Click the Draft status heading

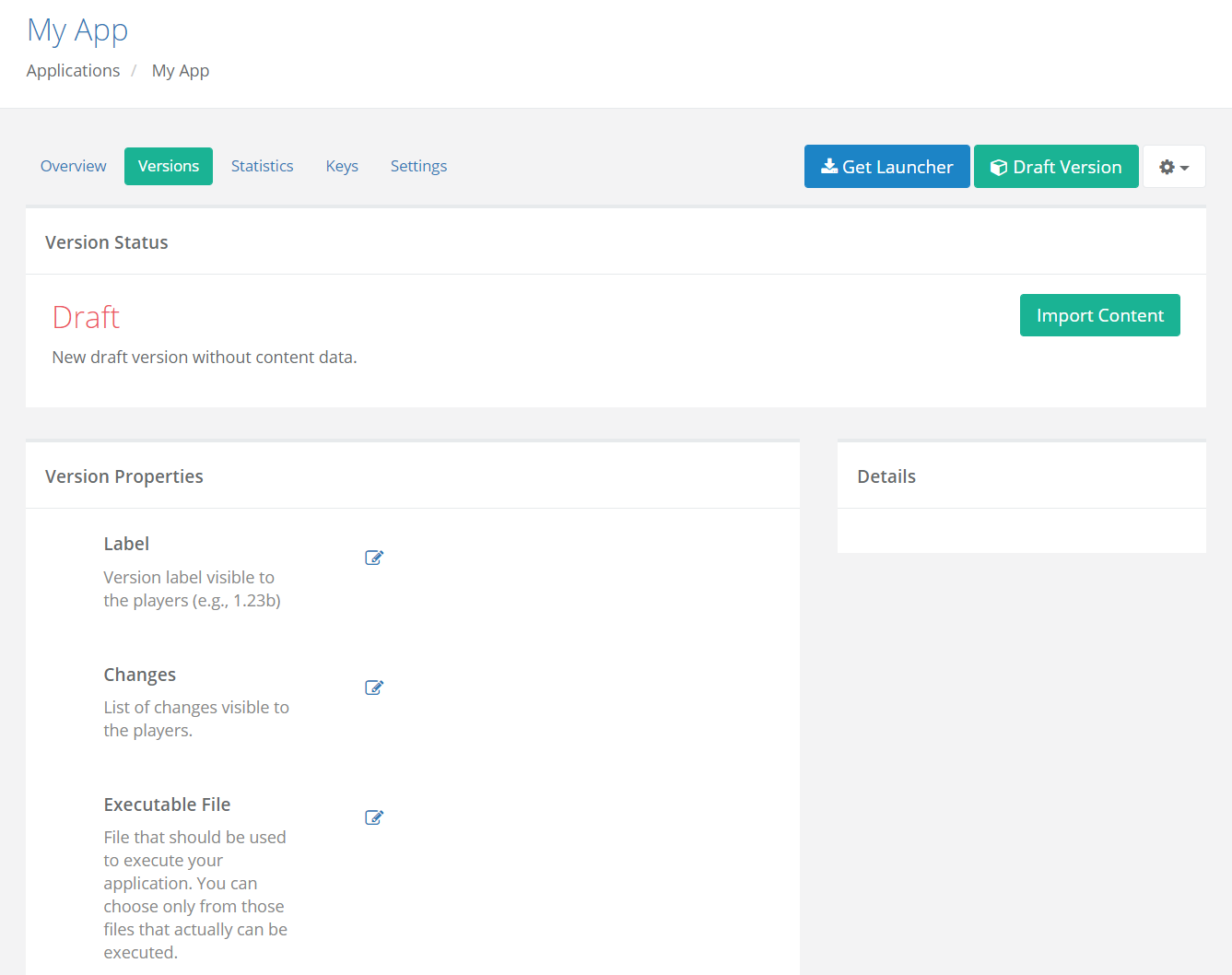point(86,317)
